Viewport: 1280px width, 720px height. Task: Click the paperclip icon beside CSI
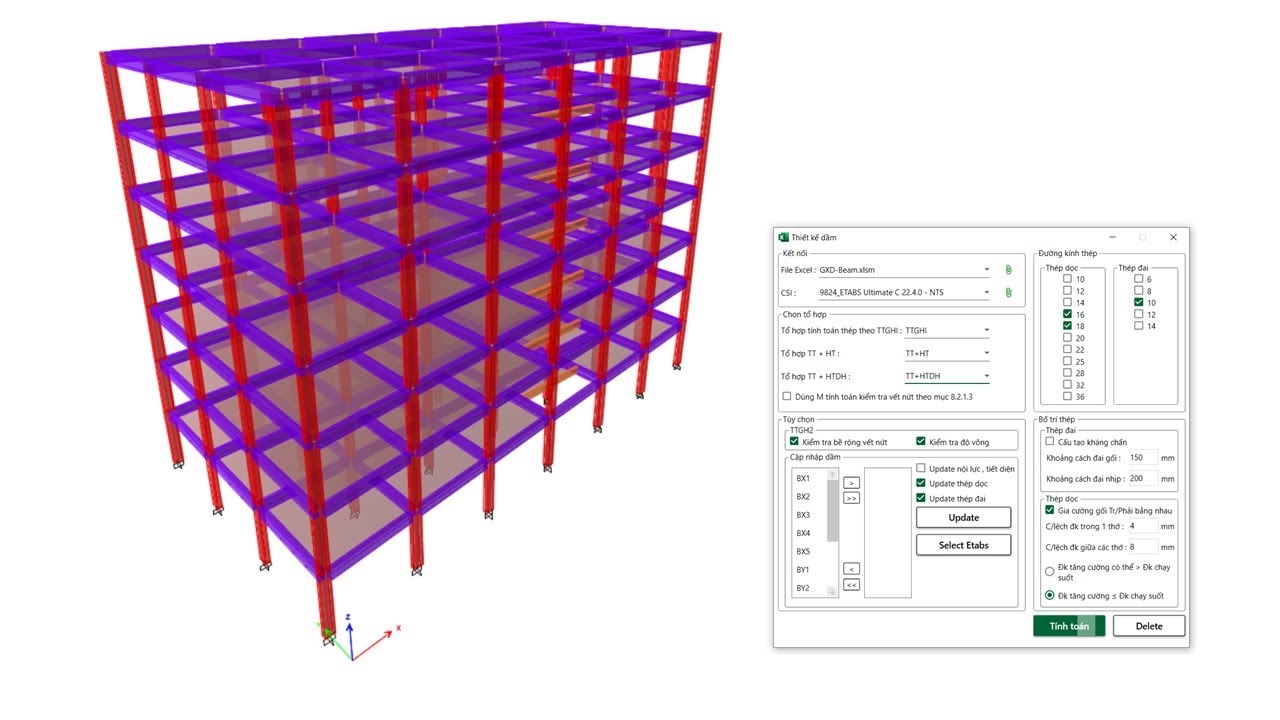pyautogui.click(x=1008, y=292)
